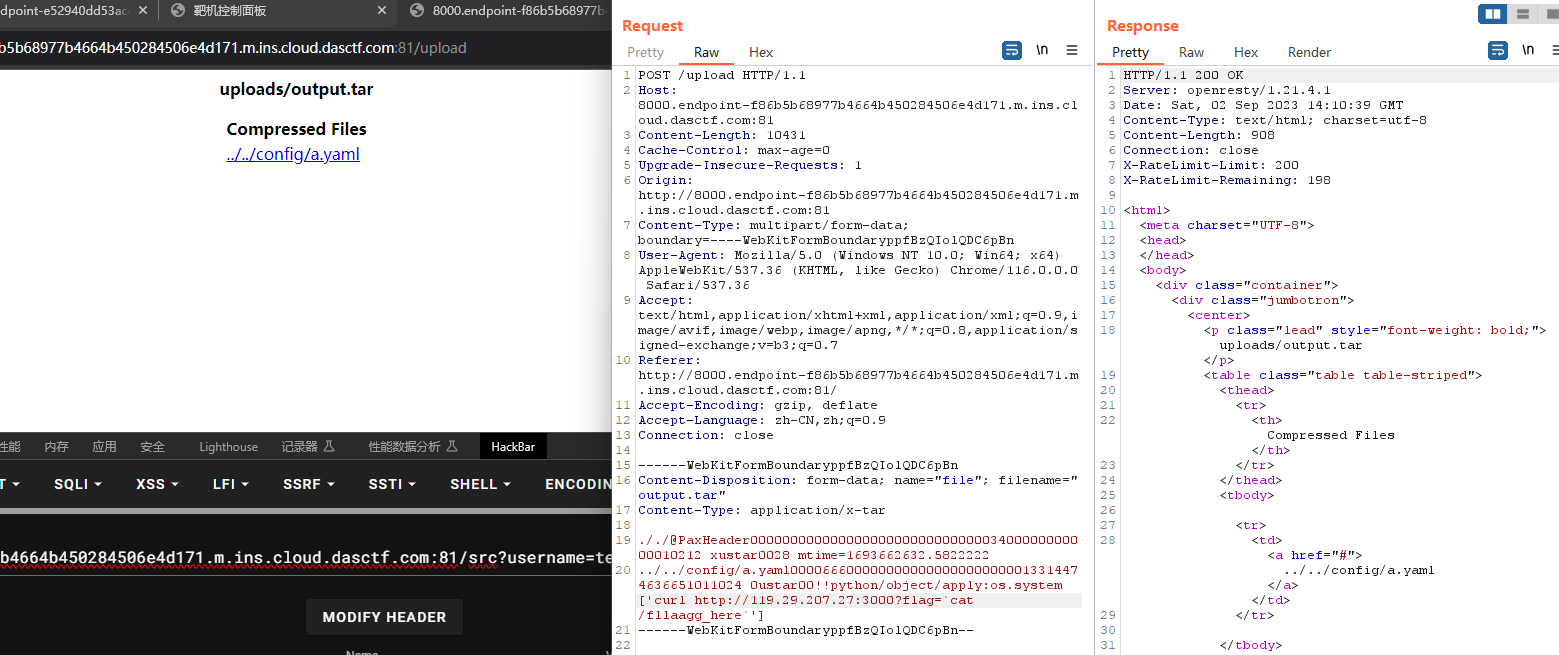Expand SSRF dropdown in HackBar
The height and width of the screenshot is (655, 1559).
(309, 484)
